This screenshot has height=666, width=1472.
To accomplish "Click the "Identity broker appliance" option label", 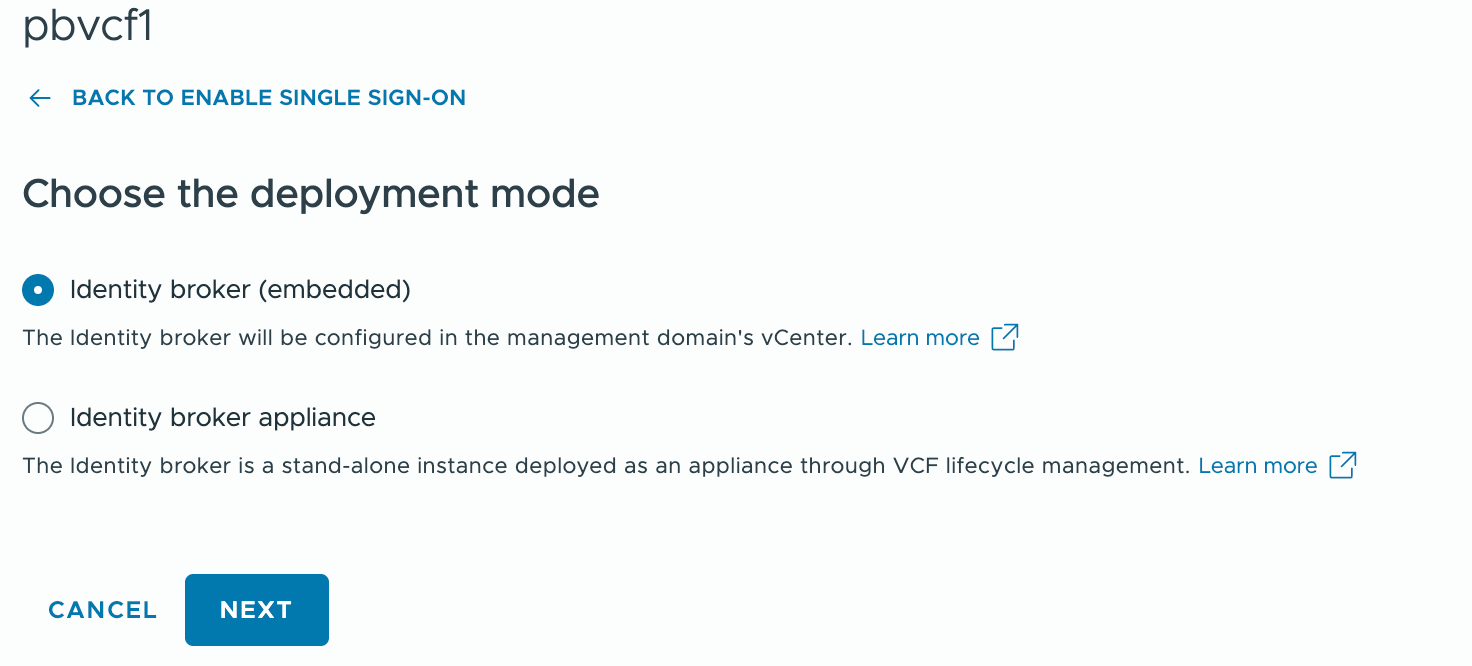I will coord(223,418).
